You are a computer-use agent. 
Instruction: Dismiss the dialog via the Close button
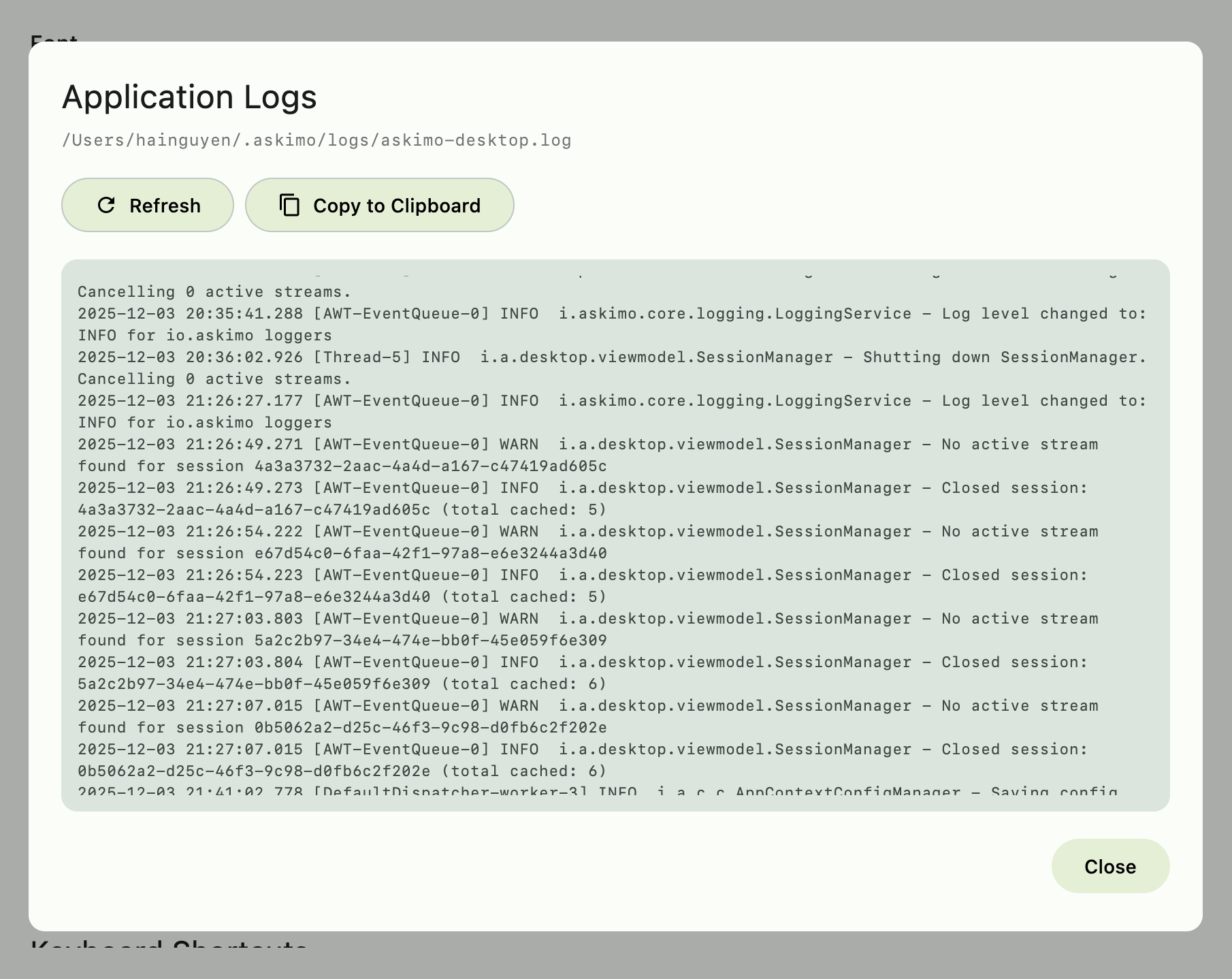[1110, 866]
